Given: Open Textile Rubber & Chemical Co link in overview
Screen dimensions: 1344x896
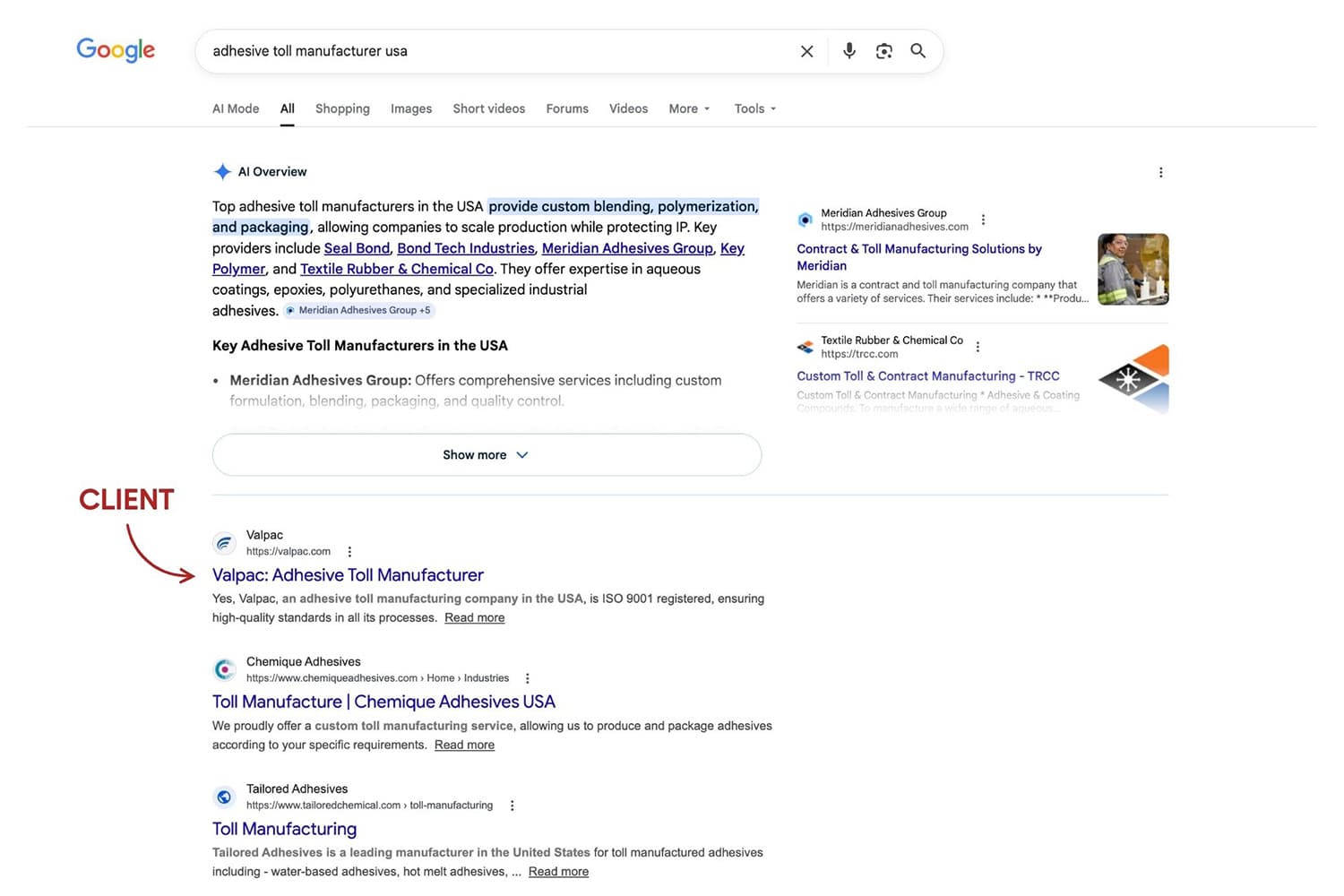Looking at the screenshot, I should point(397,269).
